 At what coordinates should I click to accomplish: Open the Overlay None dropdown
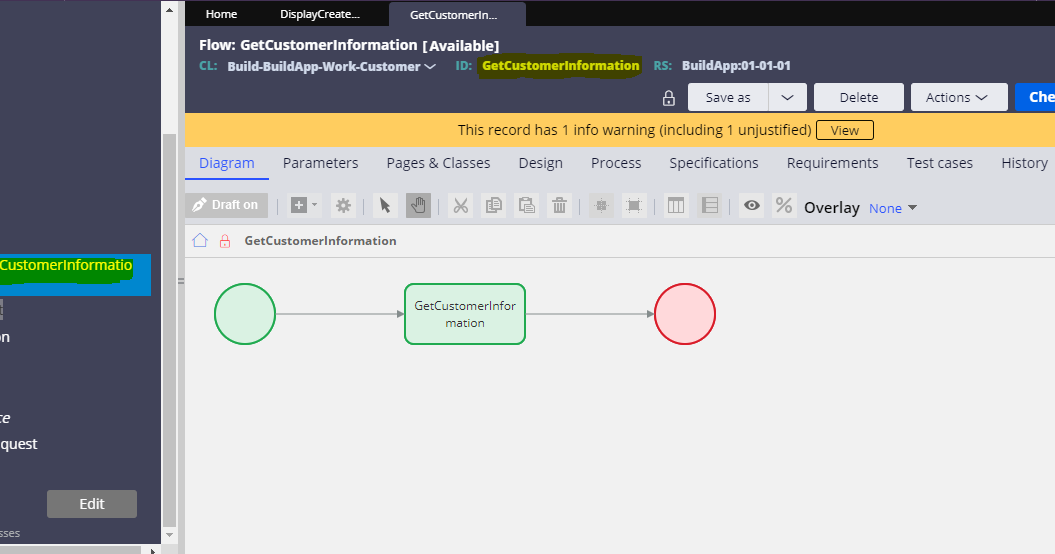pos(893,208)
